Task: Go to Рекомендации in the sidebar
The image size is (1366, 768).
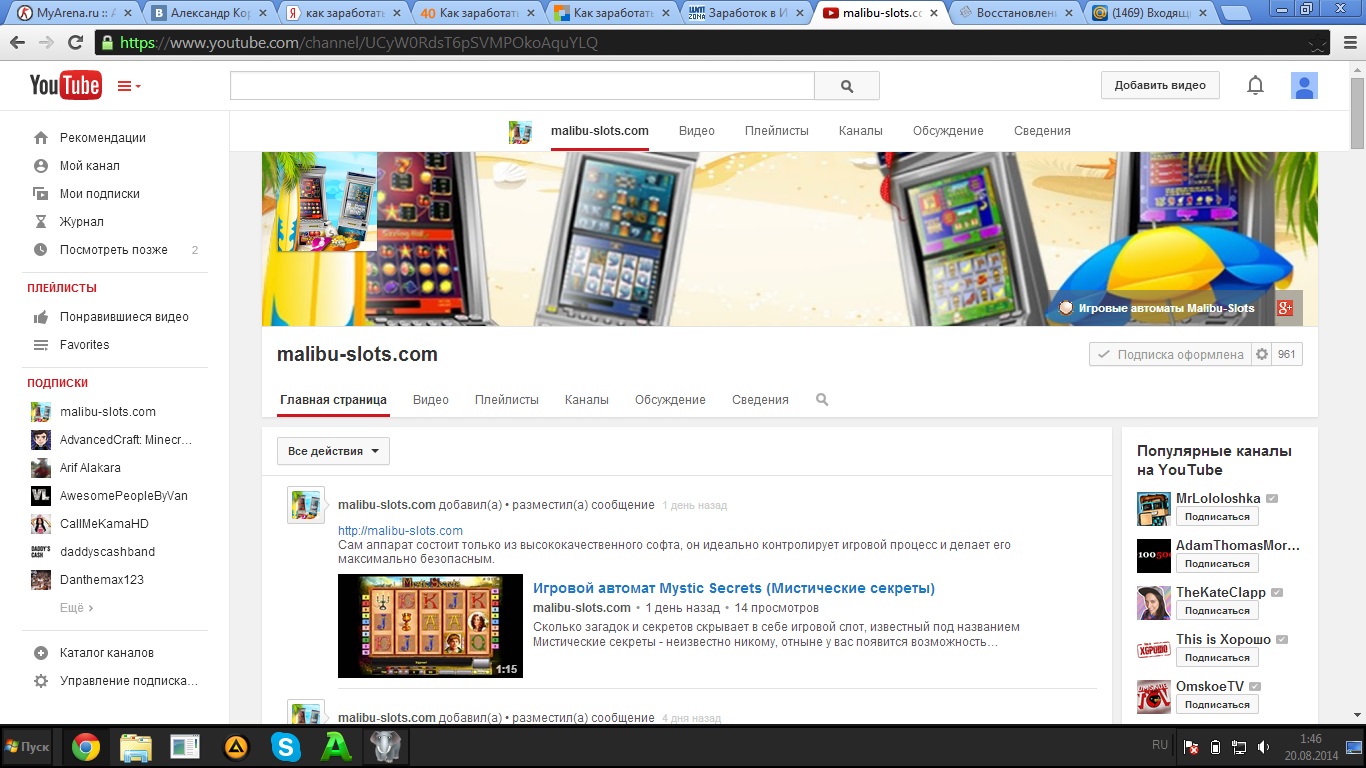Action: [102, 138]
